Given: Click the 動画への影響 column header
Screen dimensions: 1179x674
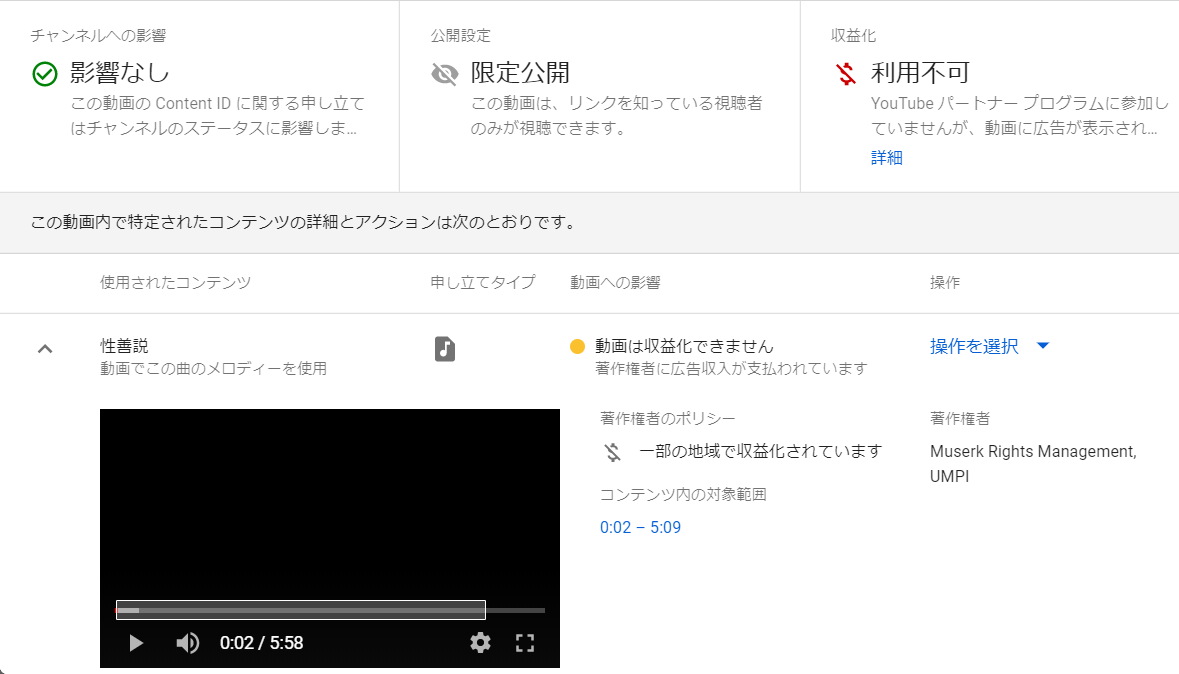Looking at the screenshot, I should pyautogui.click(x=615, y=283).
